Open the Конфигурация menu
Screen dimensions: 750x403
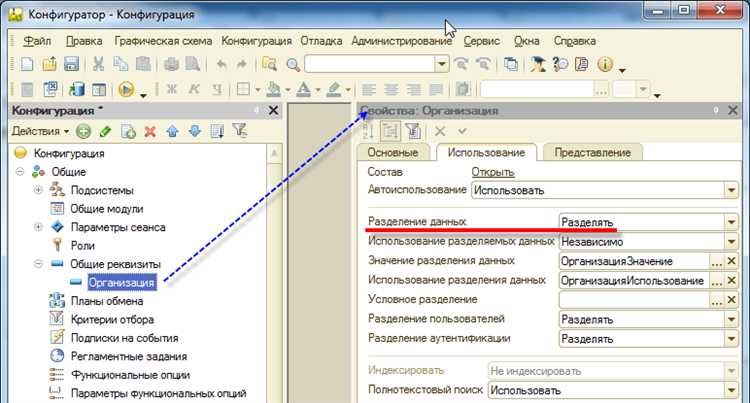pos(256,41)
